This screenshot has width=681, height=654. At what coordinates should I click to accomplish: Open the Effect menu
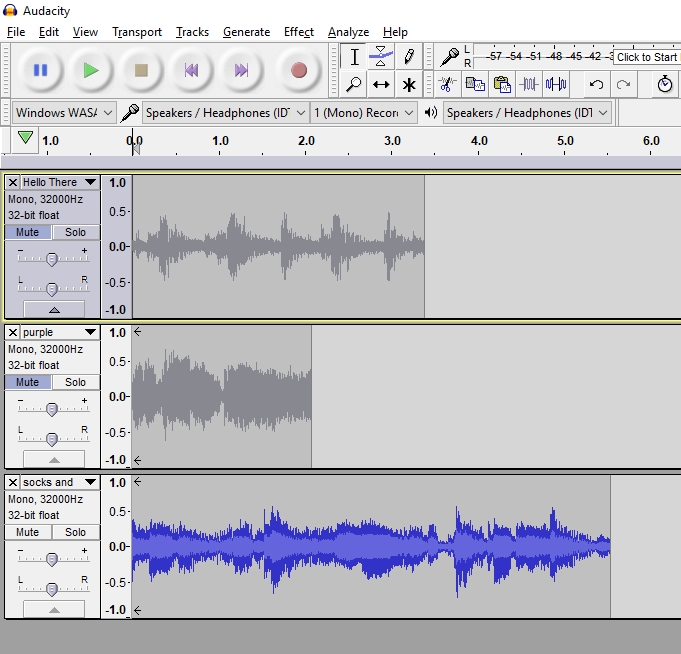(x=299, y=32)
